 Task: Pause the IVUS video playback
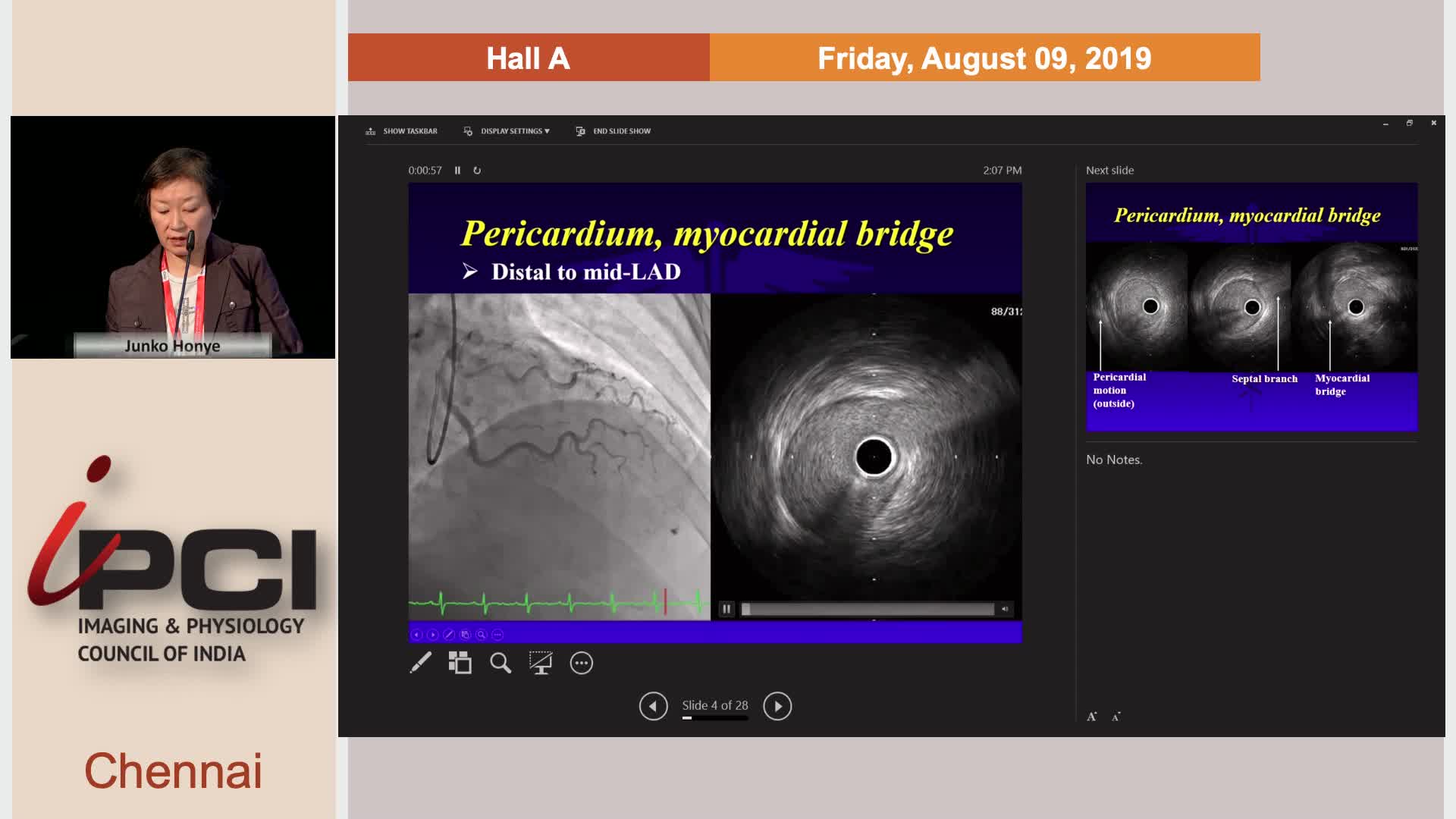(726, 609)
